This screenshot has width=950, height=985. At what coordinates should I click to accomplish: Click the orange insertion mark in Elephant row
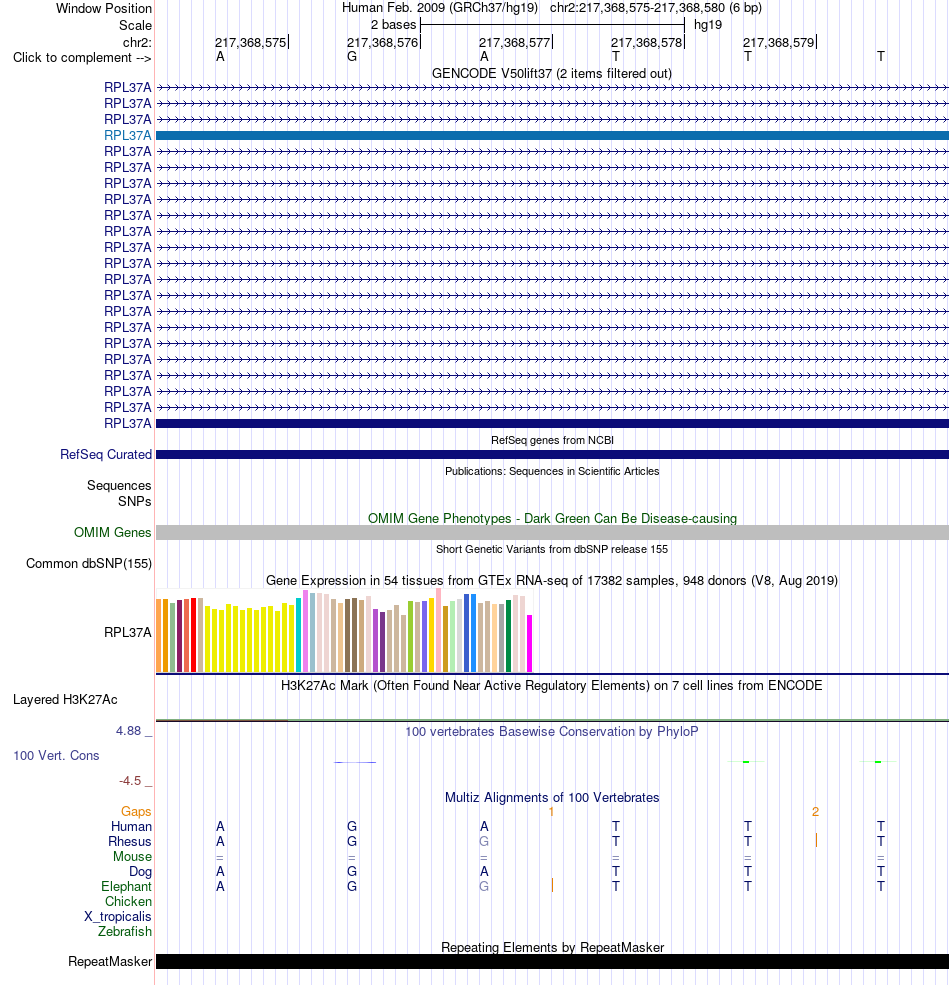pos(552,885)
